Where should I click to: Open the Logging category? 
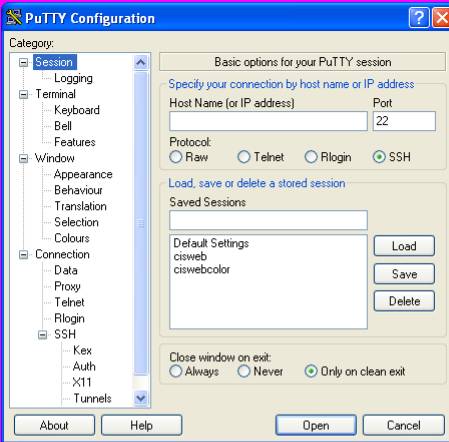pyautogui.click(x=73, y=78)
